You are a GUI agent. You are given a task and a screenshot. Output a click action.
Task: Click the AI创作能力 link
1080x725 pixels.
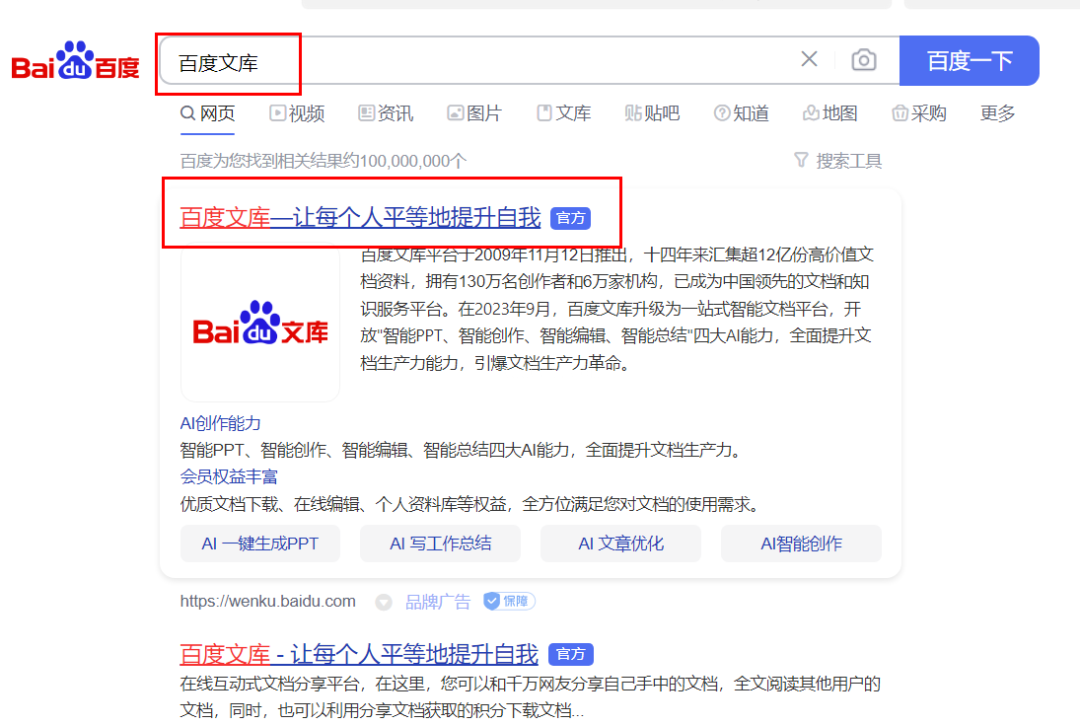pyautogui.click(x=220, y=423)
